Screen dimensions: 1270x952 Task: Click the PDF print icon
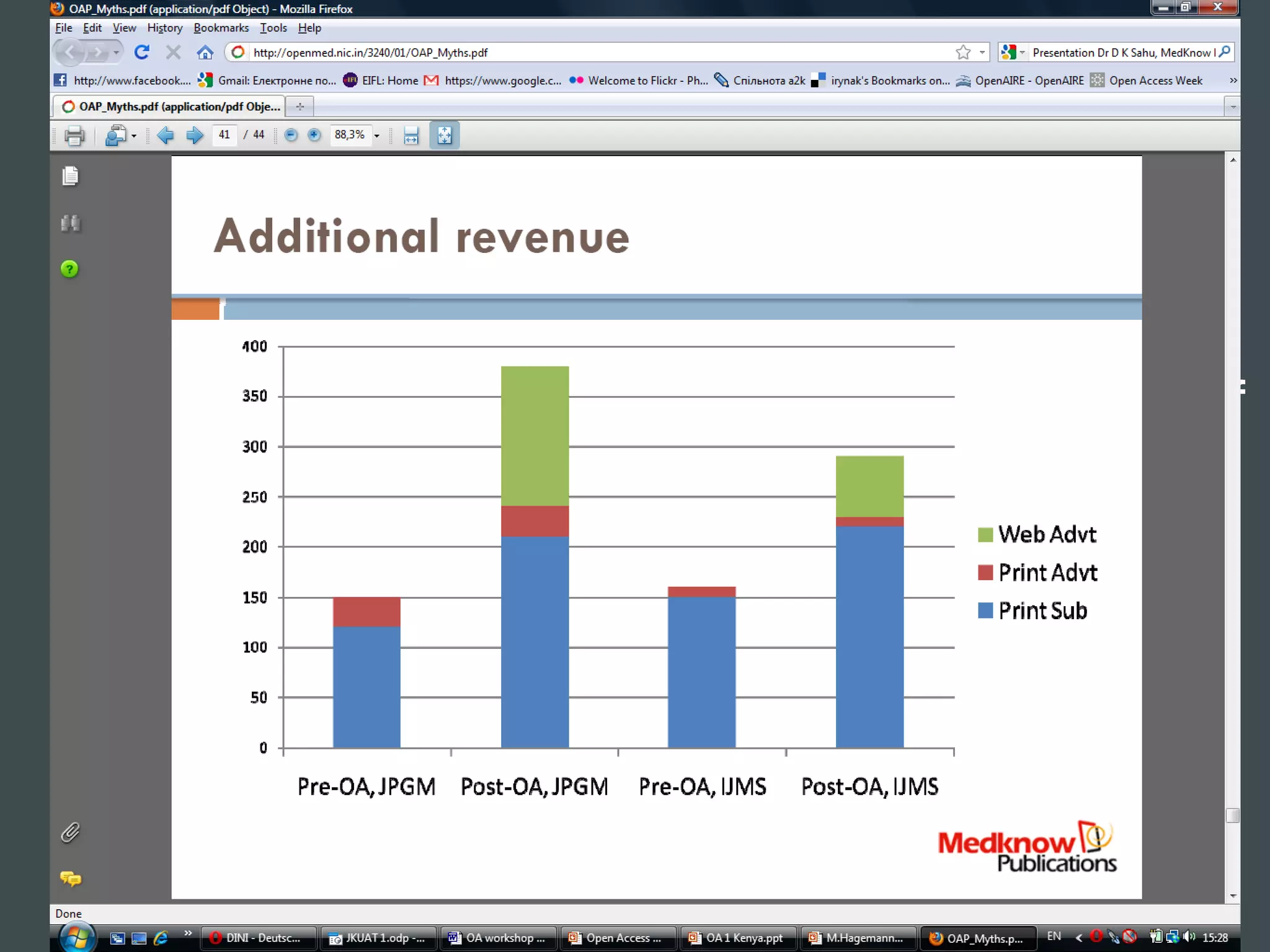(74, 135)
